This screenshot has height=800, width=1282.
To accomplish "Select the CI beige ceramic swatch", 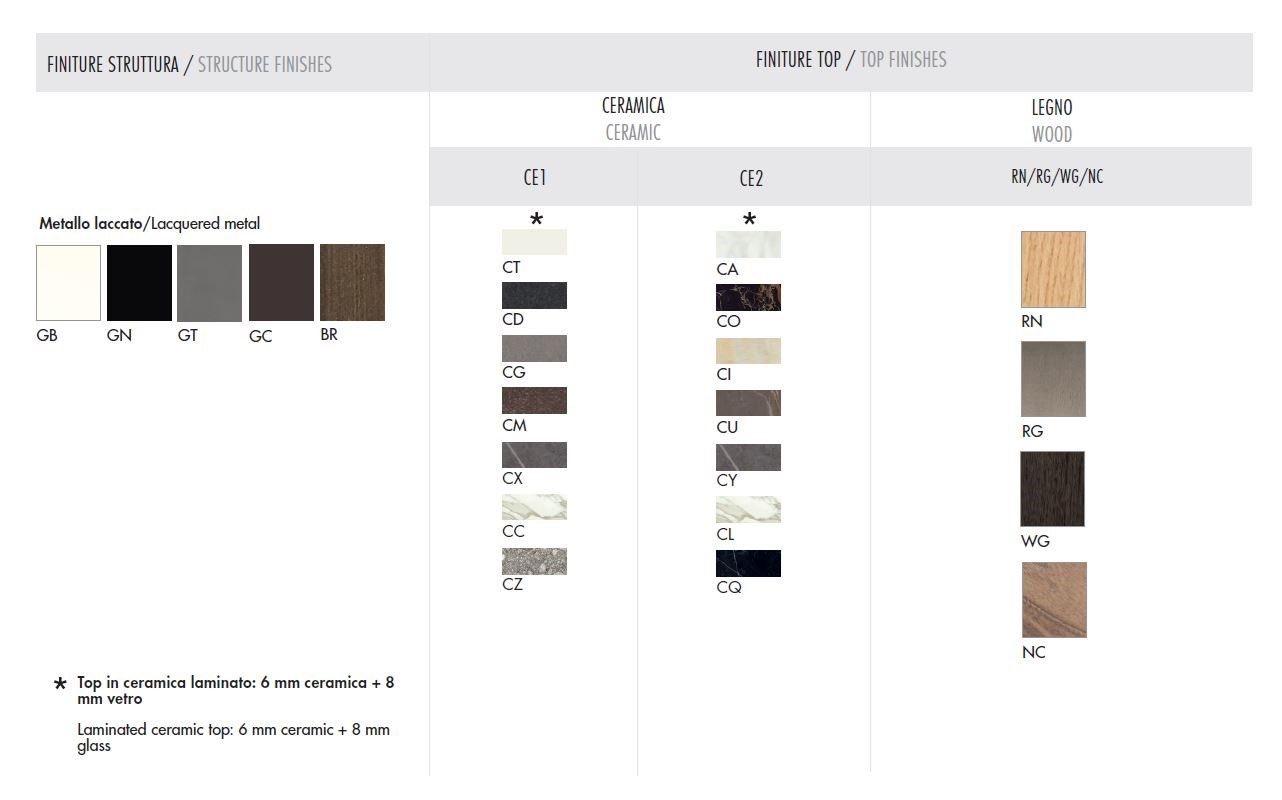I will click(x=748, y=350).
